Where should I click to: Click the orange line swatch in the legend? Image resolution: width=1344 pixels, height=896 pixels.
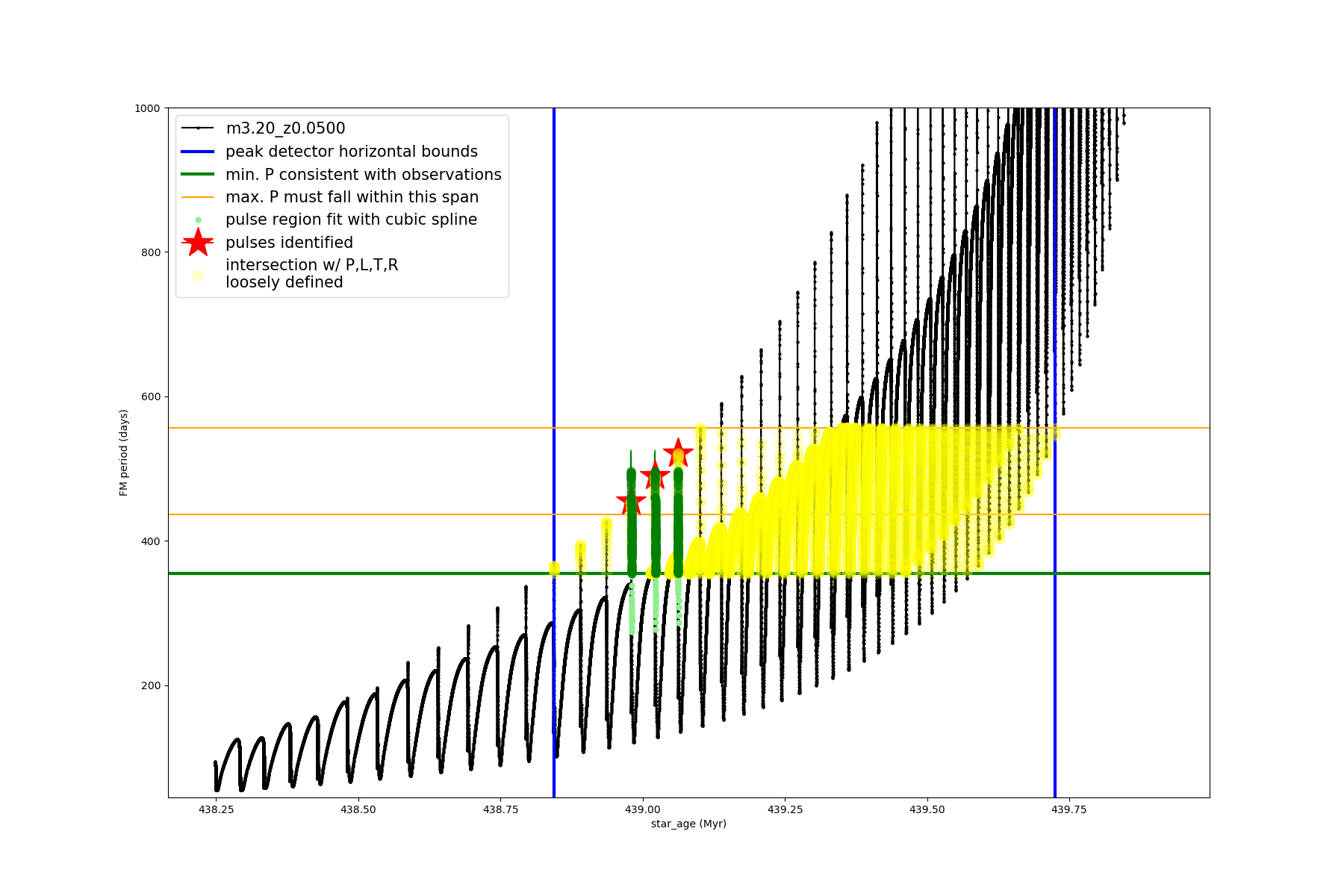coord(198,197)
